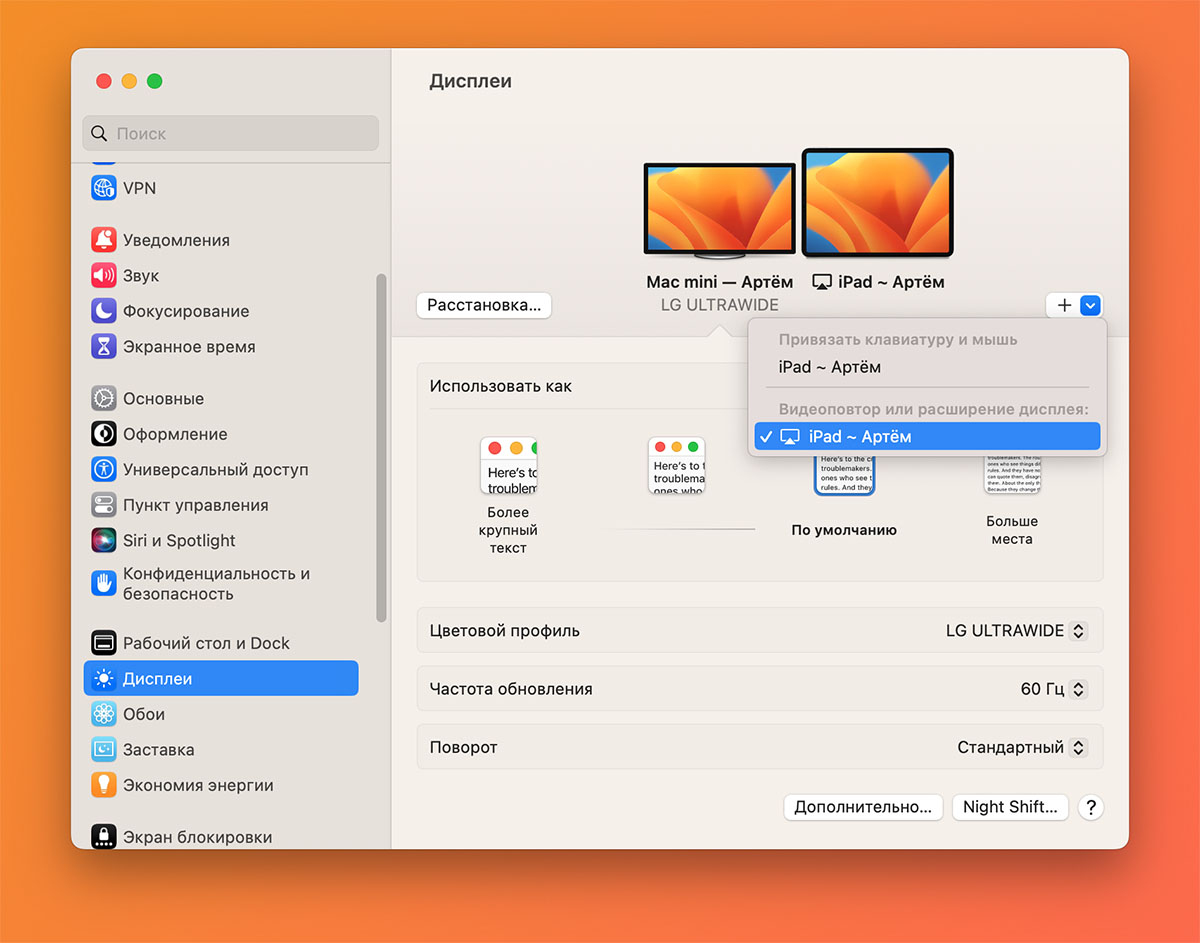Click the Универсальный доступ icon

(104, 470)
